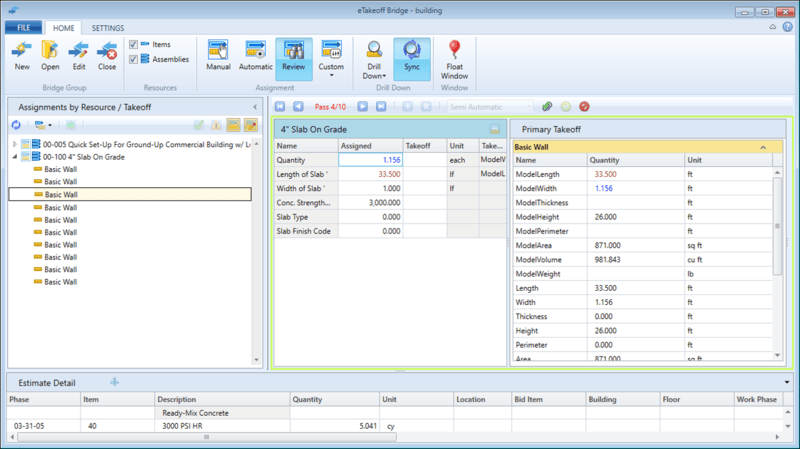
Task: Click the Close bridge group icon
Action: (x=107, y=56)
